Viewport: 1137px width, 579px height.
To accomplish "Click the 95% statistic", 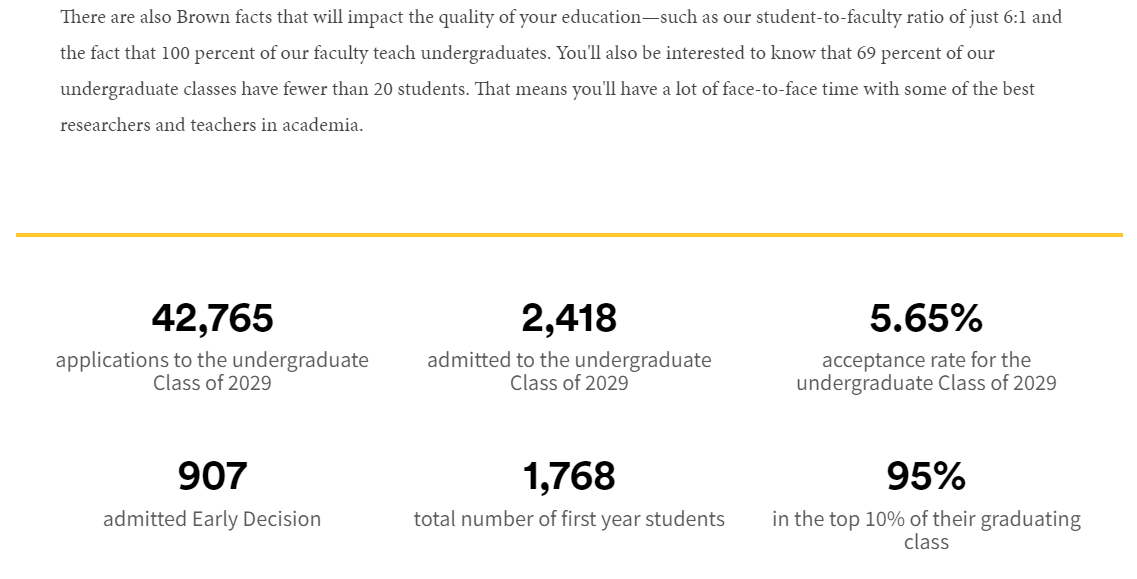I will 926,476.
